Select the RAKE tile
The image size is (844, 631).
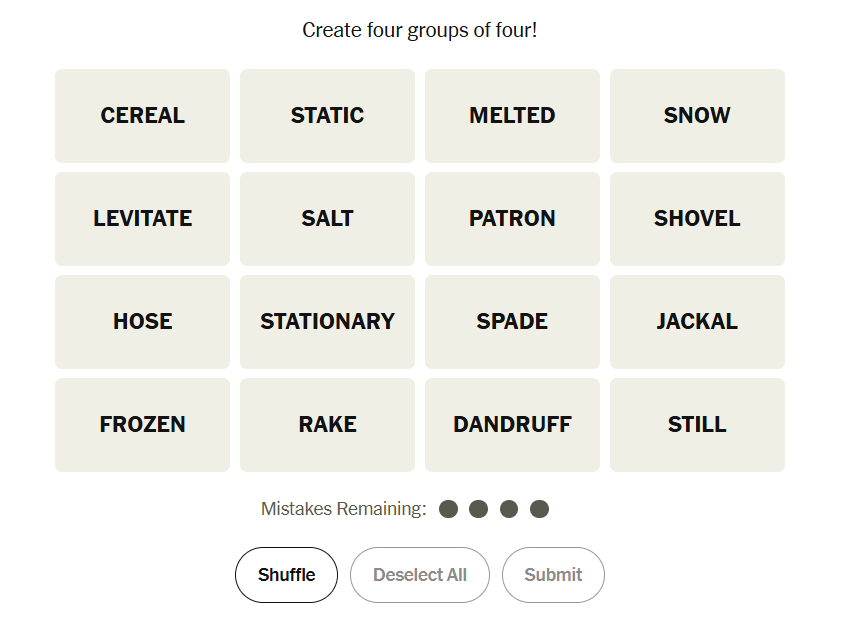(327, 425)
